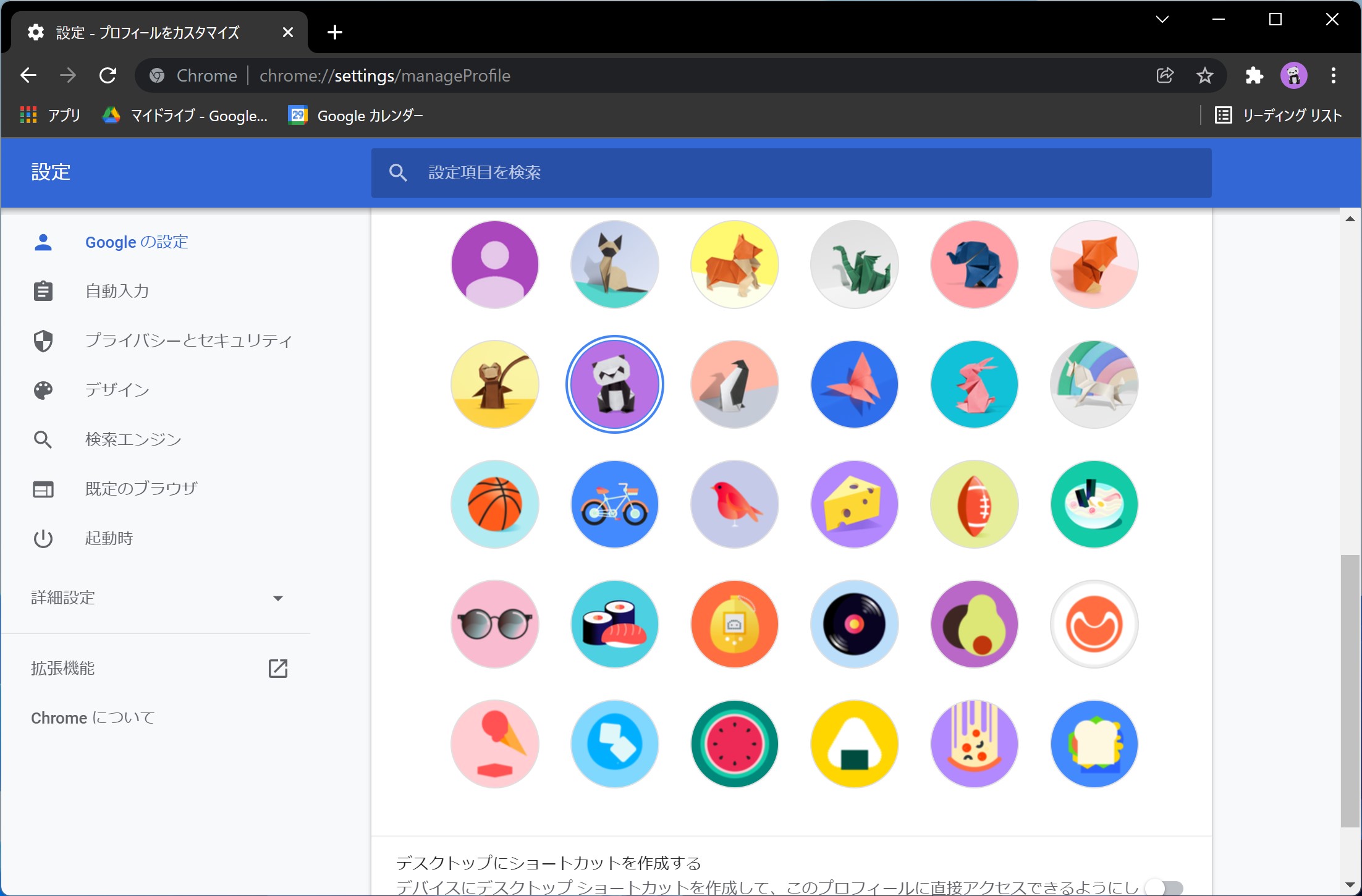Choose the red bird avatar
Viewport: 1362px width, 896px height.
click(734, 504)
